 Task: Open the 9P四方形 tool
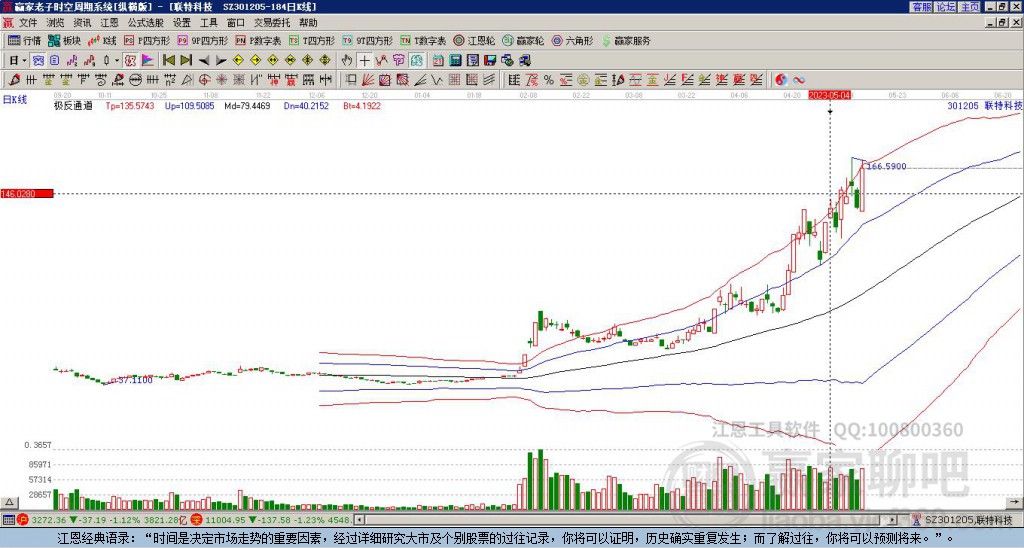202,40
